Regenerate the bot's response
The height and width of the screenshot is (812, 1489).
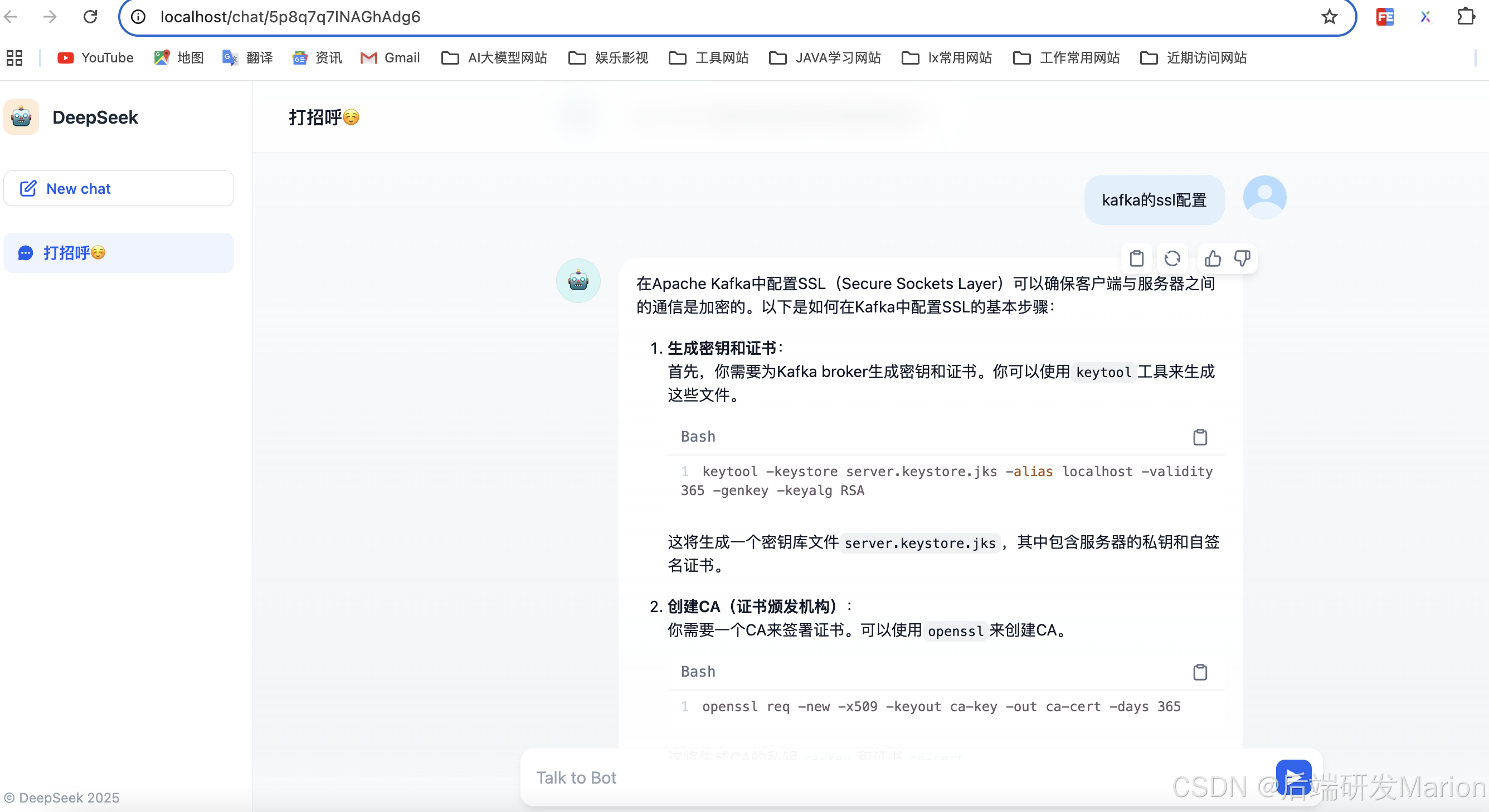pyautogui.click(x=1172, y=258)
